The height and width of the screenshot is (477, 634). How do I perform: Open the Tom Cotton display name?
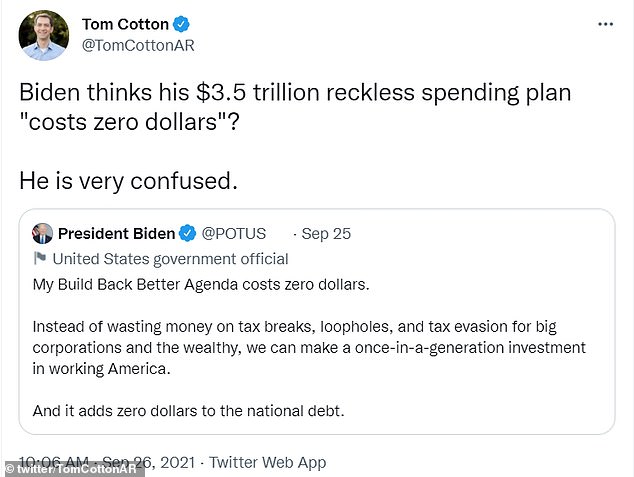tap(125, 24)
